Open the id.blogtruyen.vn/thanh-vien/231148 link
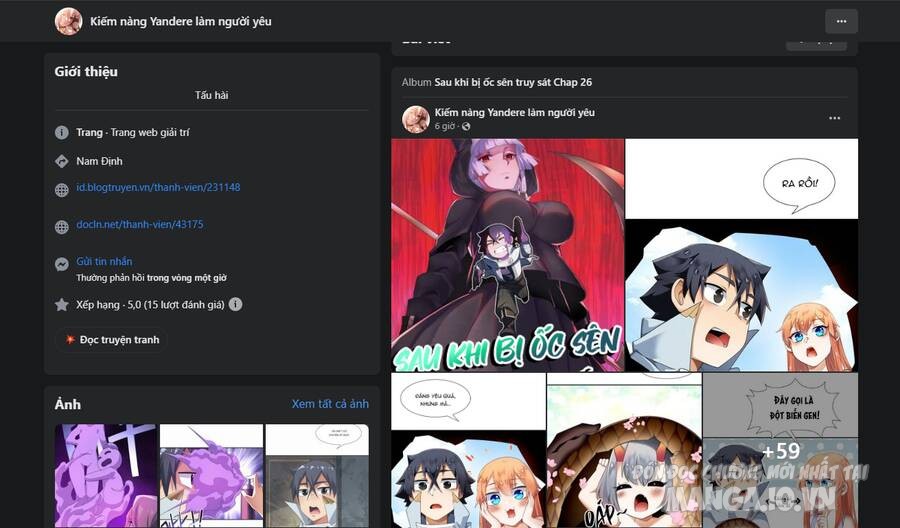The height and width of the screenshot is (528, 900). (158, 187)
